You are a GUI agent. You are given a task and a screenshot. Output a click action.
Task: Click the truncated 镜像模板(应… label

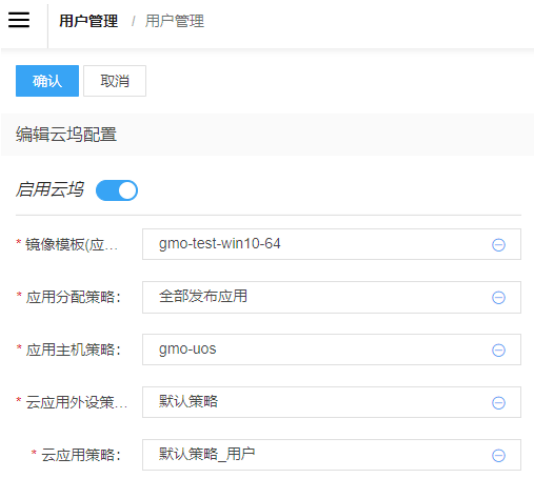[x=71, y=245]
